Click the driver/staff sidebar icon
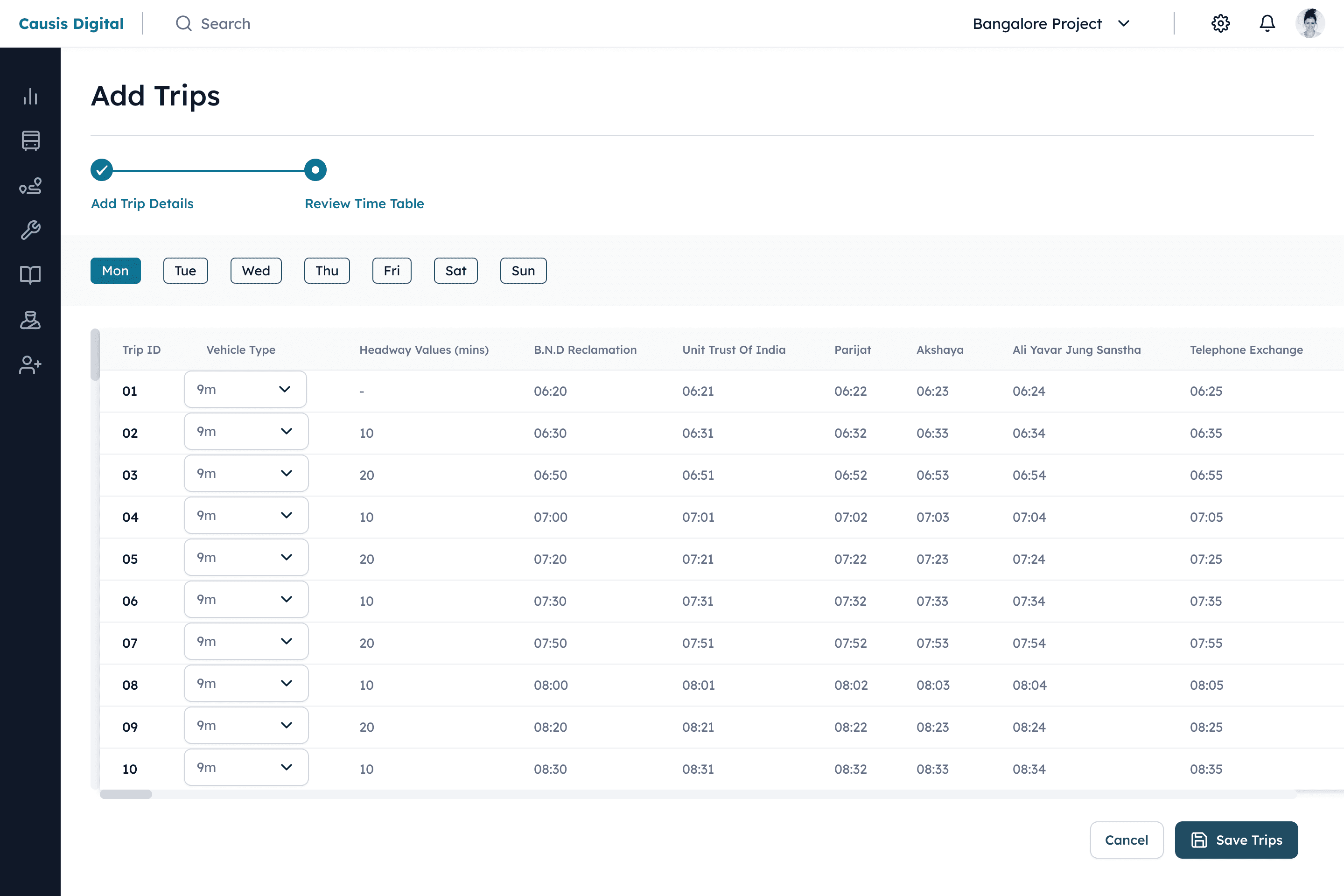Screen dimensions: 1344x896 [30, 320]
